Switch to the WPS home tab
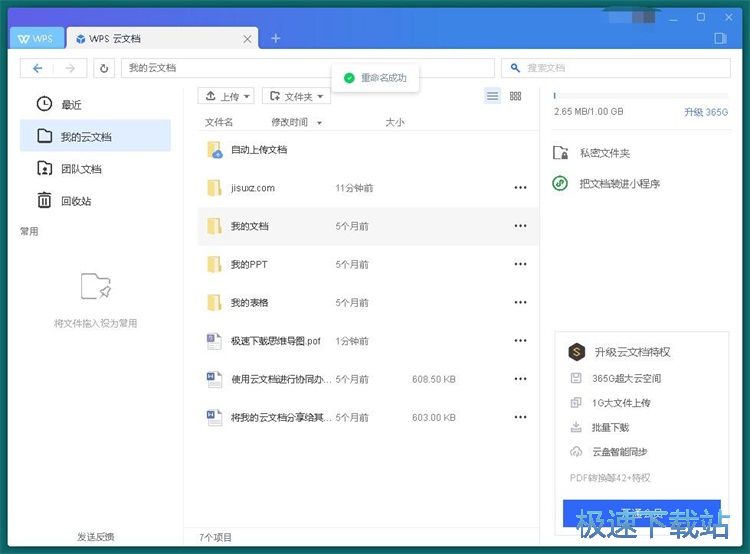 click(x=36, y=39)
